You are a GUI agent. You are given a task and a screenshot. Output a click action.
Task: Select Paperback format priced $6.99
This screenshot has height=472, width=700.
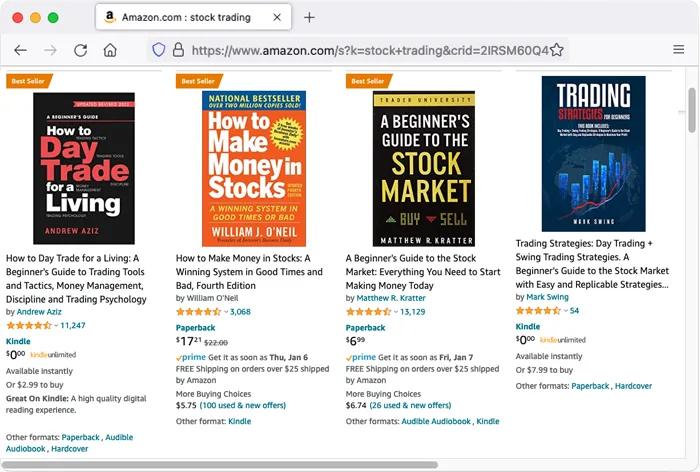tap(365, 328)
